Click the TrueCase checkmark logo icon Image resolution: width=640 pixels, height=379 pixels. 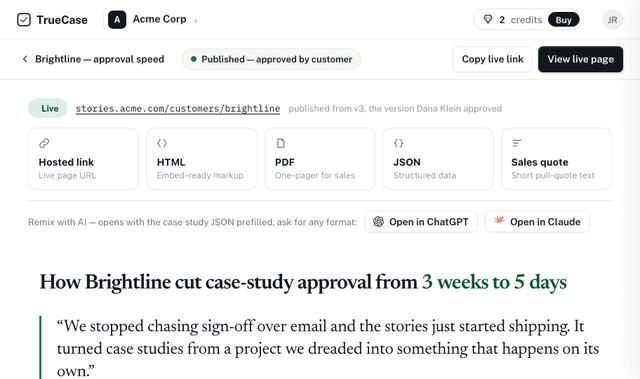(24, 20)
